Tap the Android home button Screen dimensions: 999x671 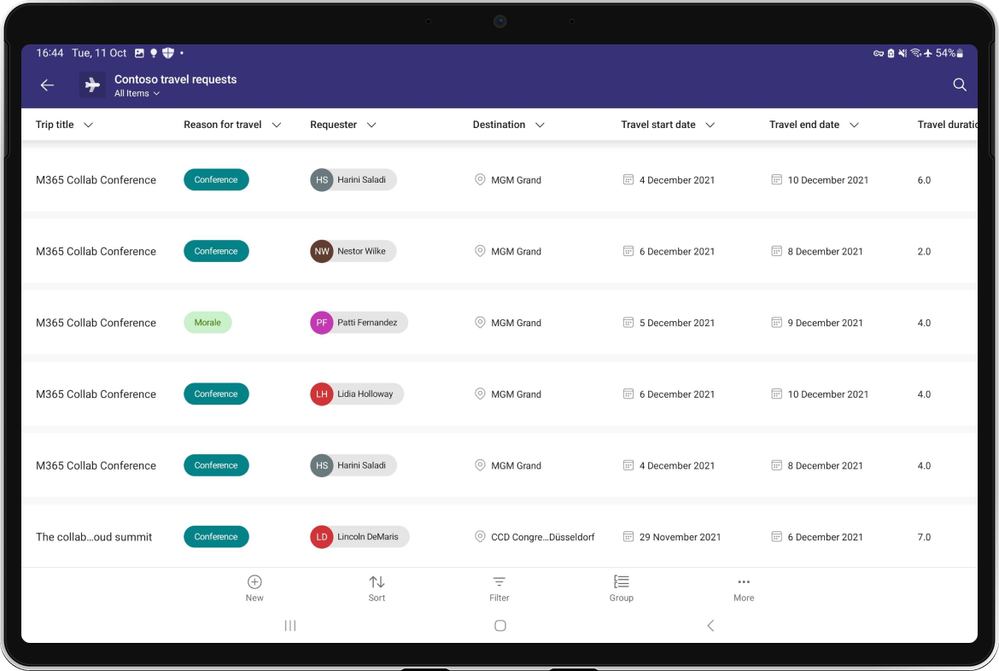pos(500,625)
